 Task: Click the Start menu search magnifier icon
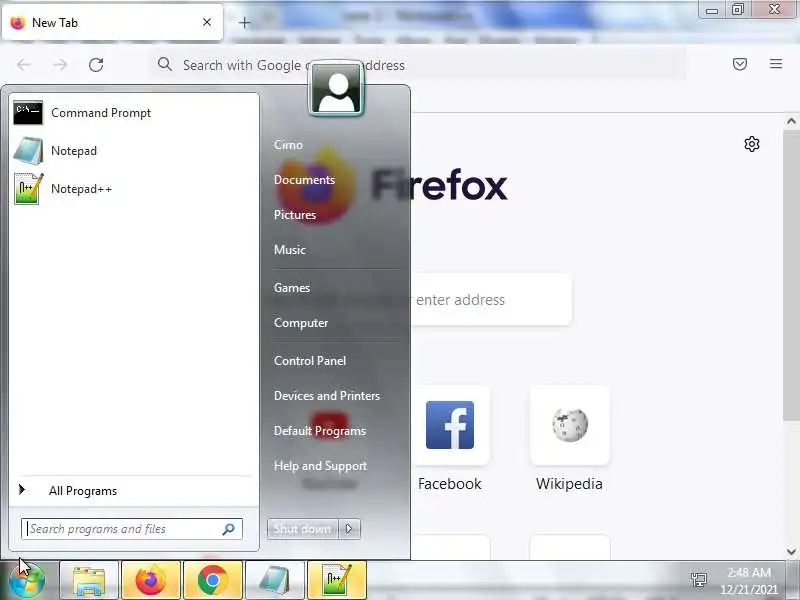(x=229, y=529)
